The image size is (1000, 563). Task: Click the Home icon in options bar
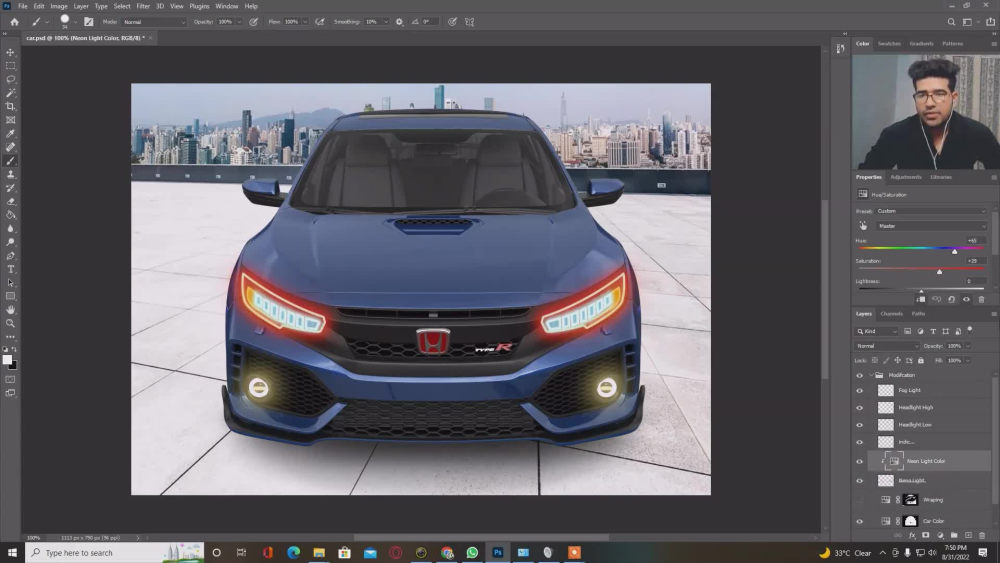(x=14, y=22)
